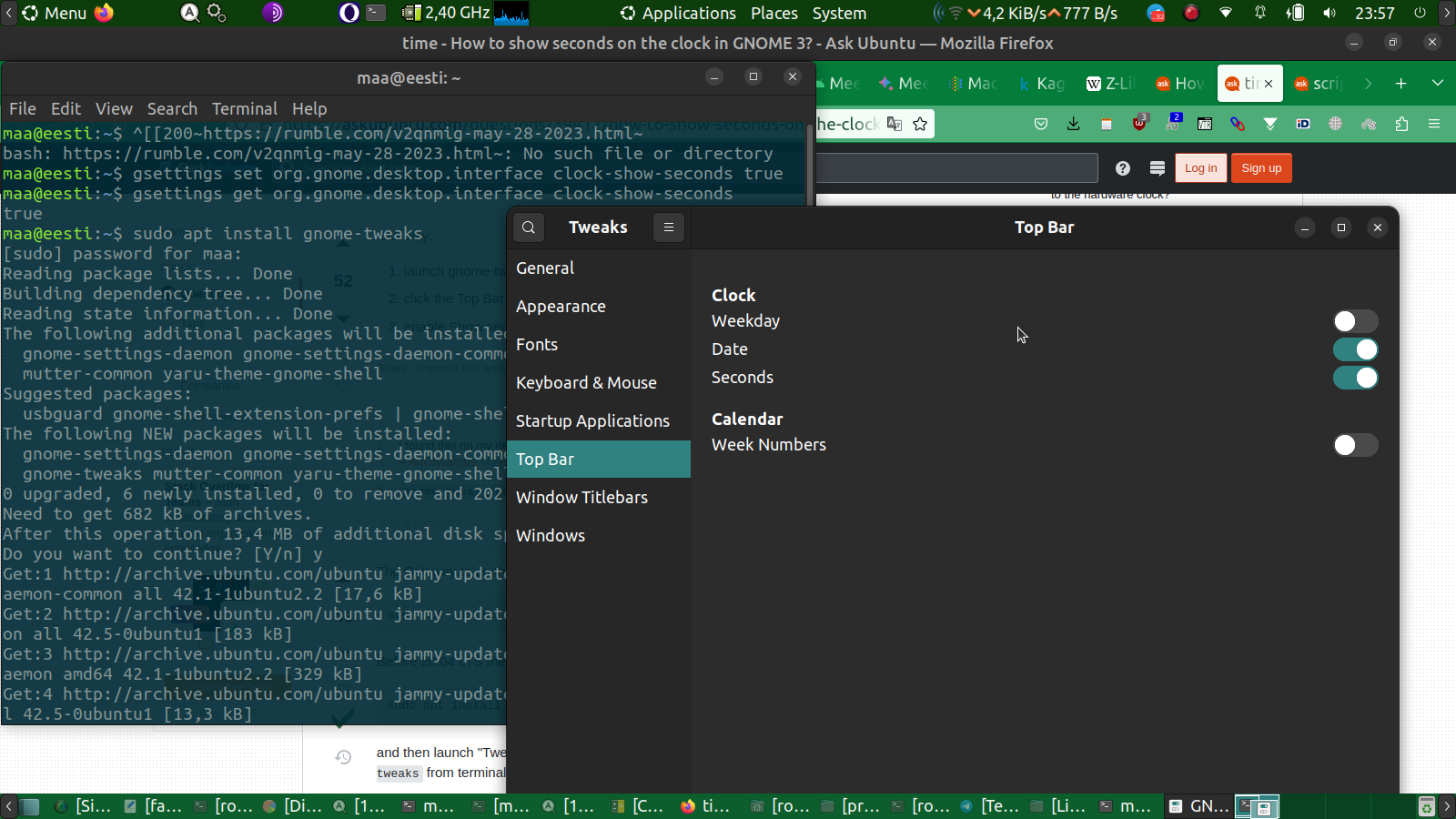This screenshot has width=1456, height=819.
Task: Expand the list all tabs chevron
Action: (1438, 84)
